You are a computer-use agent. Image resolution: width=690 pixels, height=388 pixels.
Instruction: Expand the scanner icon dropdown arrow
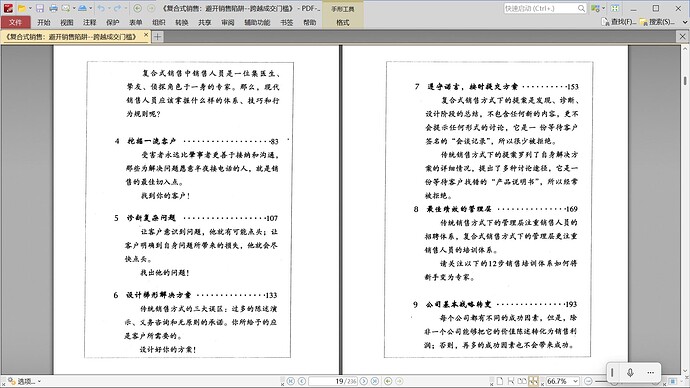90,8
